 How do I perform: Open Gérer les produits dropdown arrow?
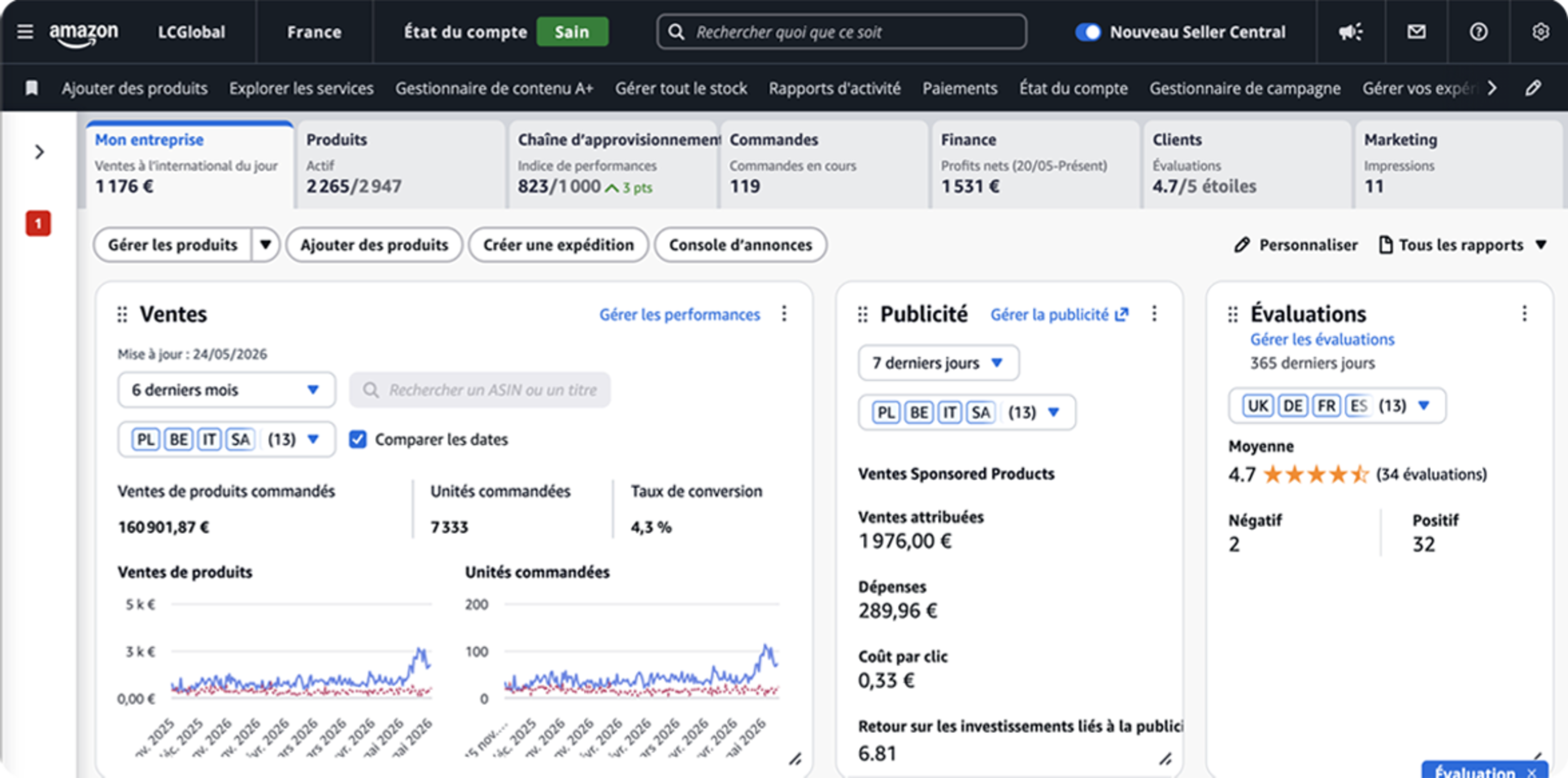point(265,245)
